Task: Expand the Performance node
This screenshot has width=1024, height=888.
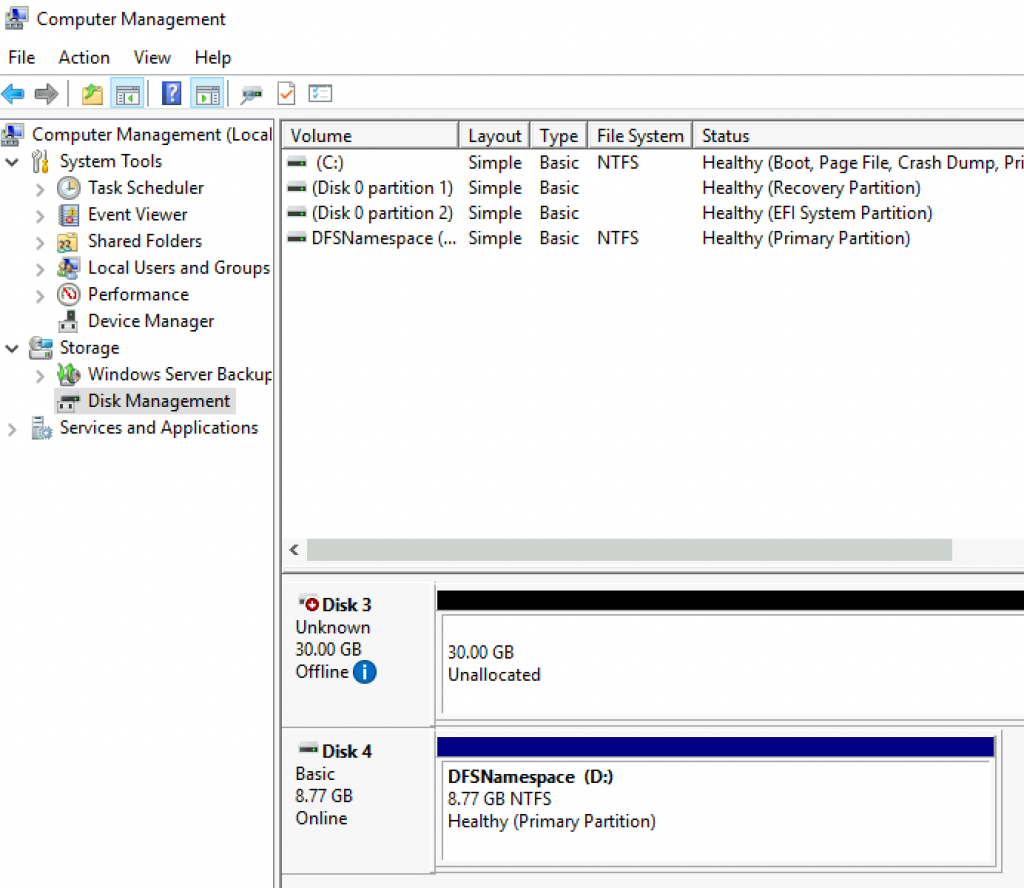Action: [40, 296]
